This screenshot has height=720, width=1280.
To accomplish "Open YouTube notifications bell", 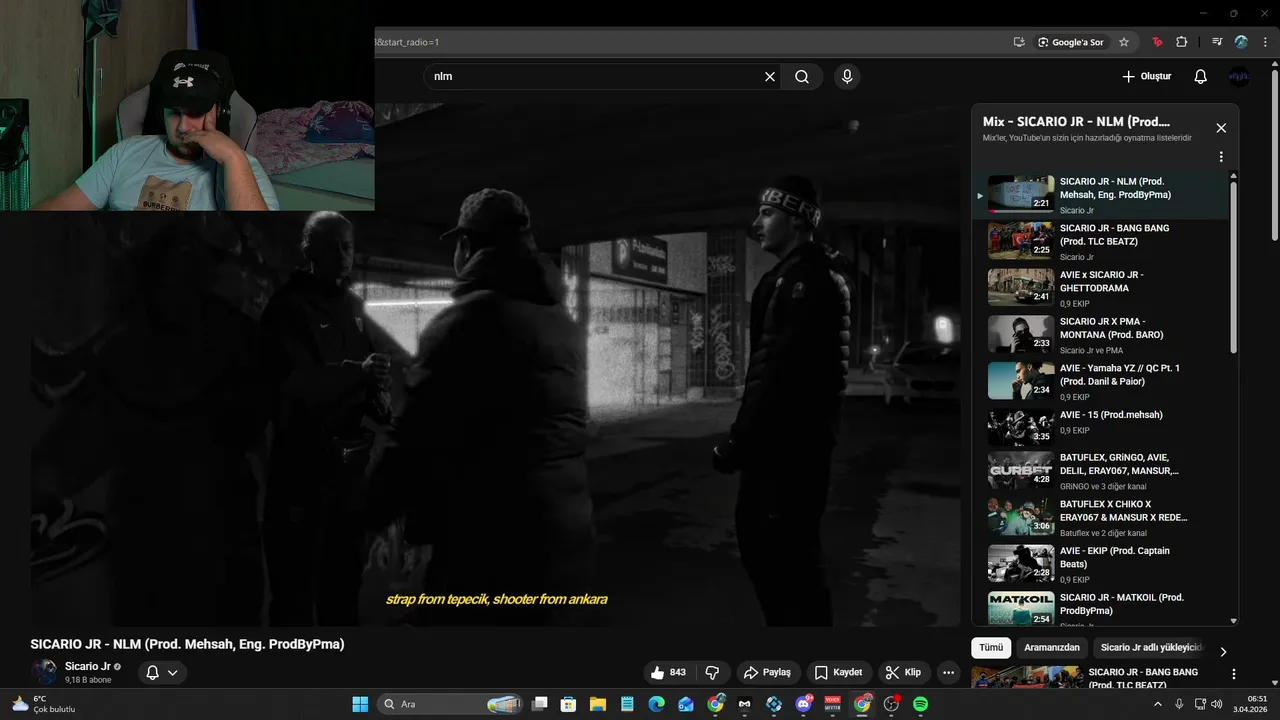I will coord(1201,77).
